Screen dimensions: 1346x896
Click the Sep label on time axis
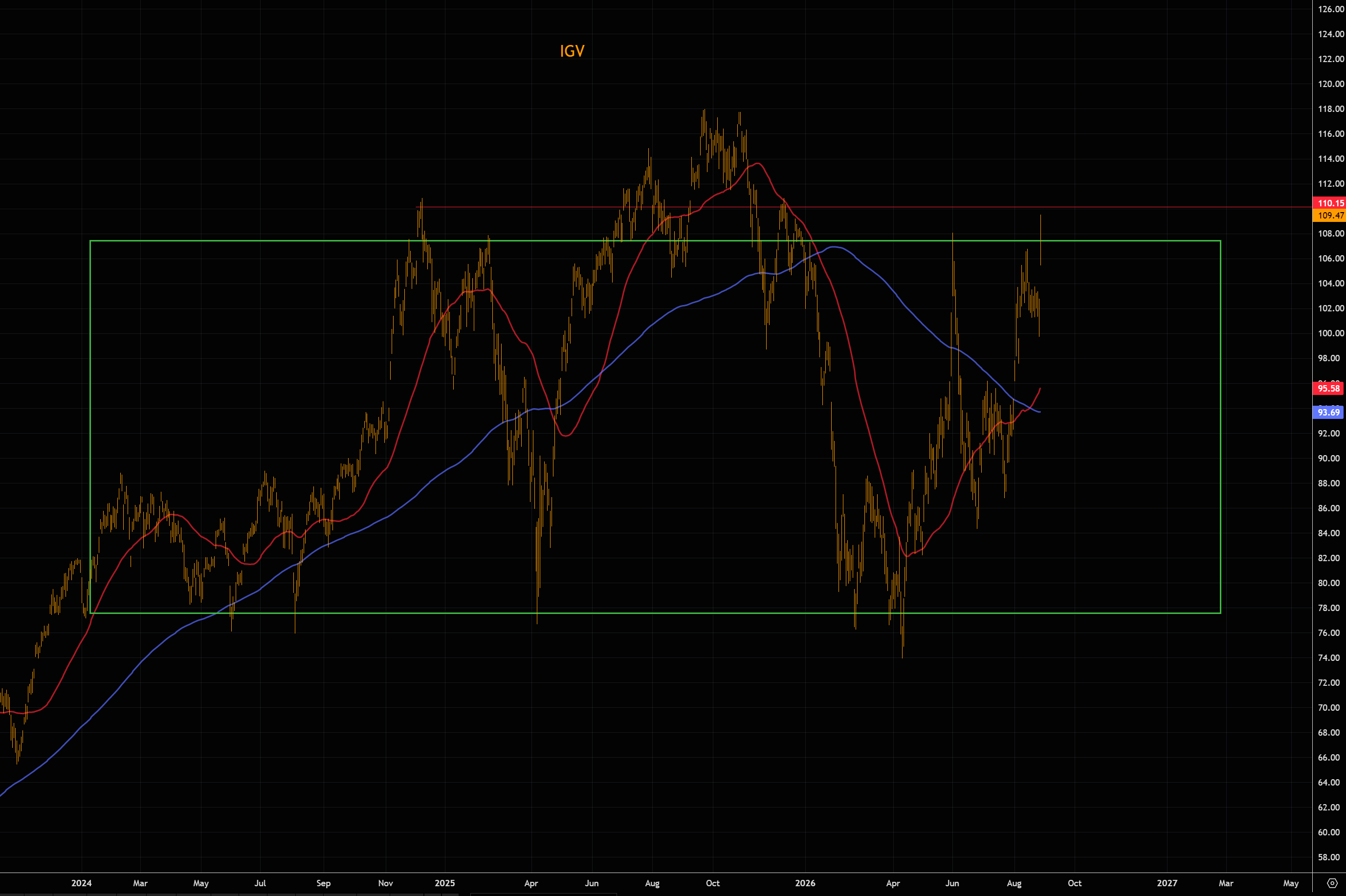click(324, 883)
